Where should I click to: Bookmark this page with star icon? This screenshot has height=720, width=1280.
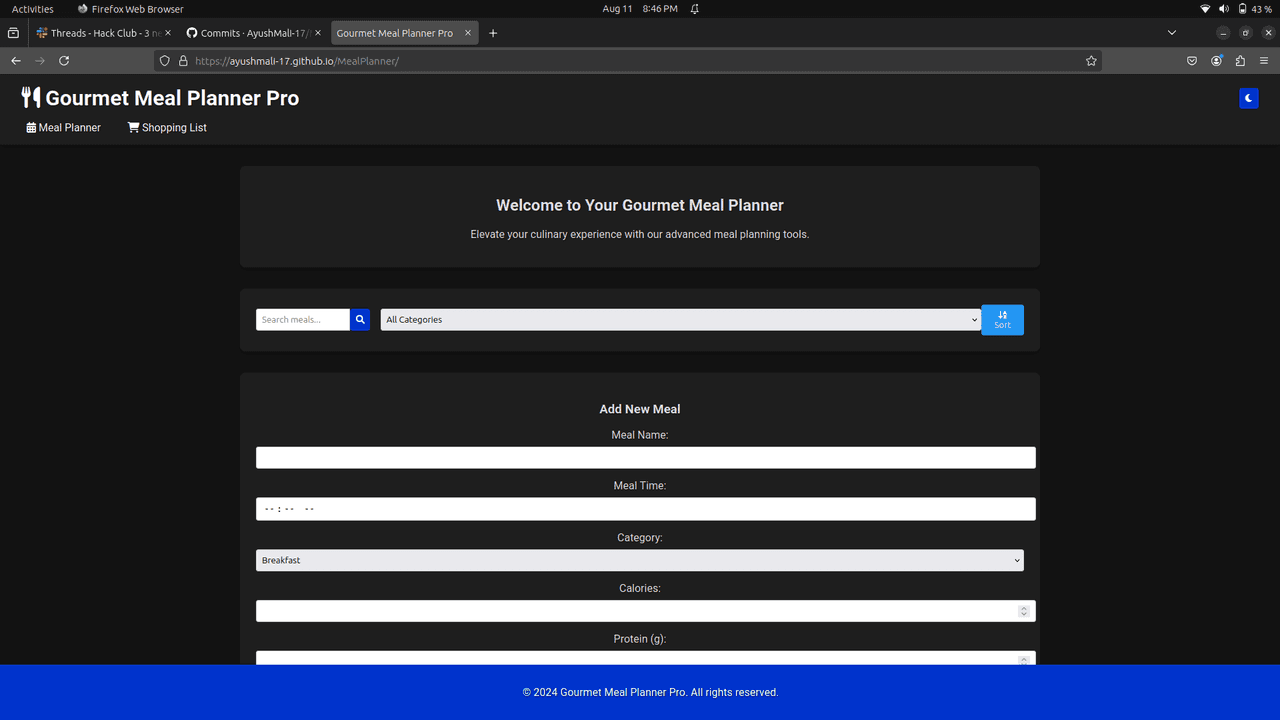coord(1091,61)
